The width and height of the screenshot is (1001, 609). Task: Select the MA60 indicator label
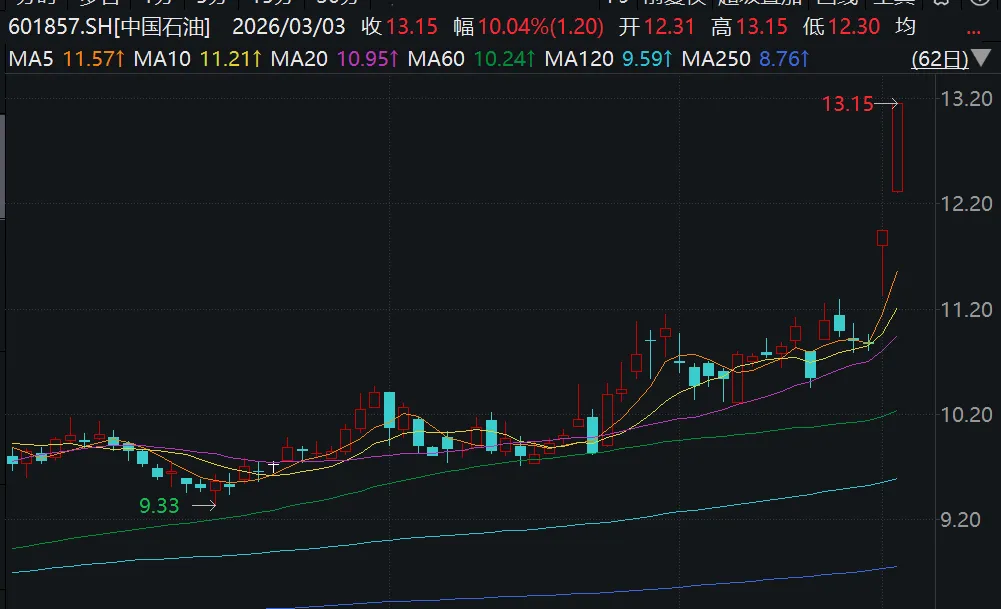pyautogui.click(x=436, y=59)
